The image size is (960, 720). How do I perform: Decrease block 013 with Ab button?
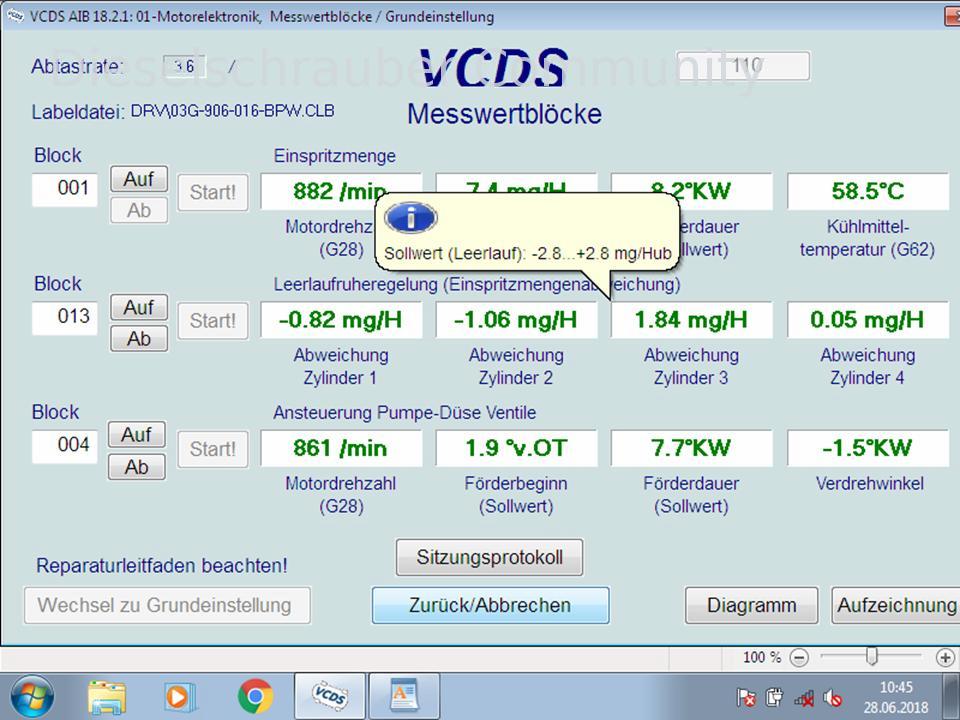139,338
